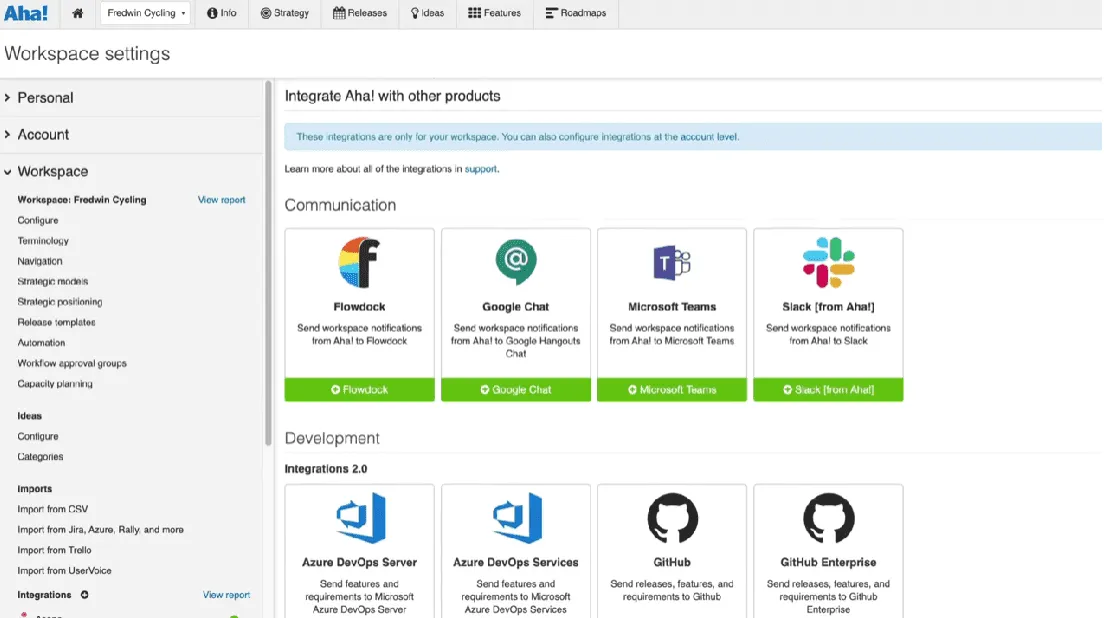Add the Microsoft Teams integration

coord(672,389)
